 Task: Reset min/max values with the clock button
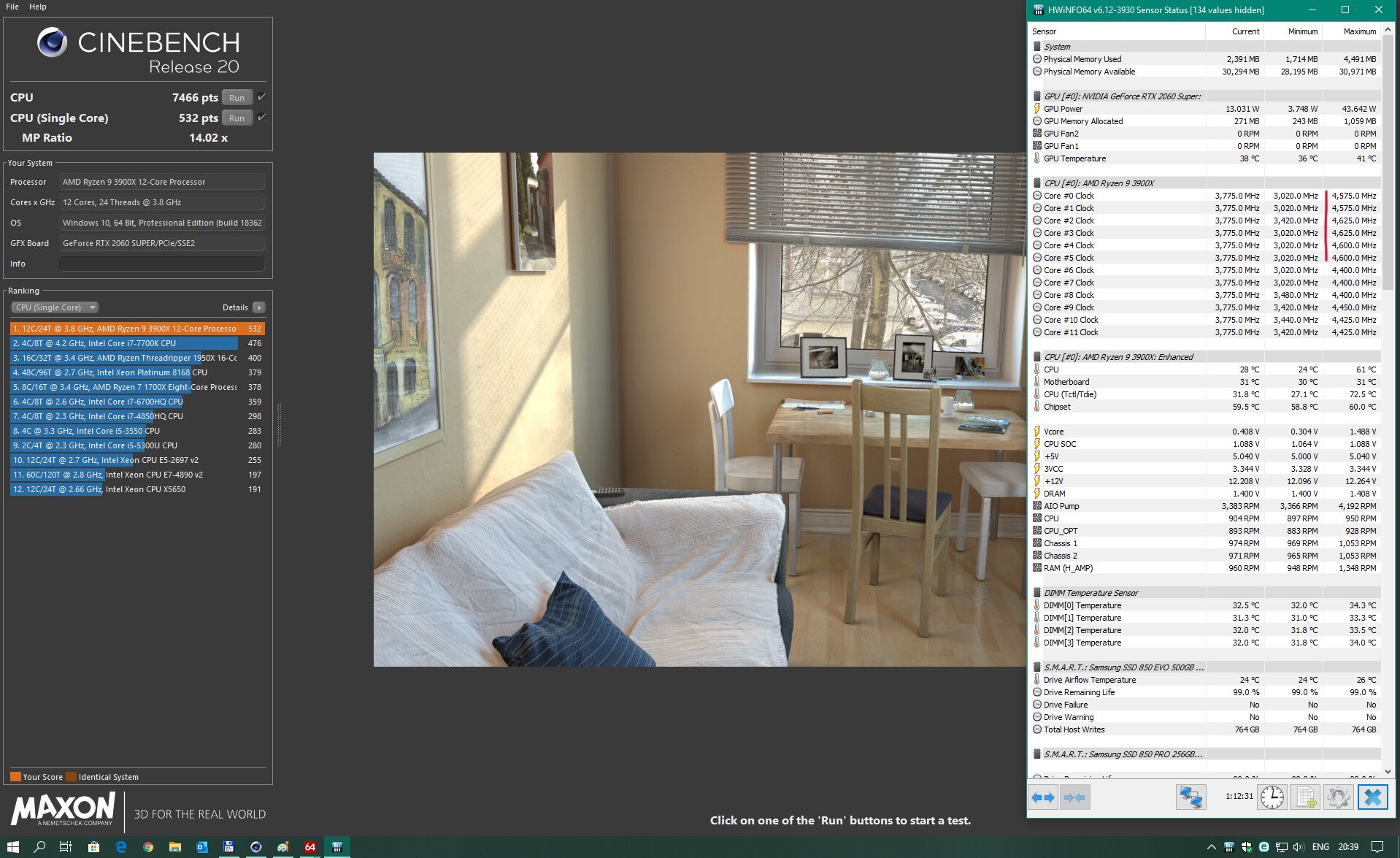1272,797
